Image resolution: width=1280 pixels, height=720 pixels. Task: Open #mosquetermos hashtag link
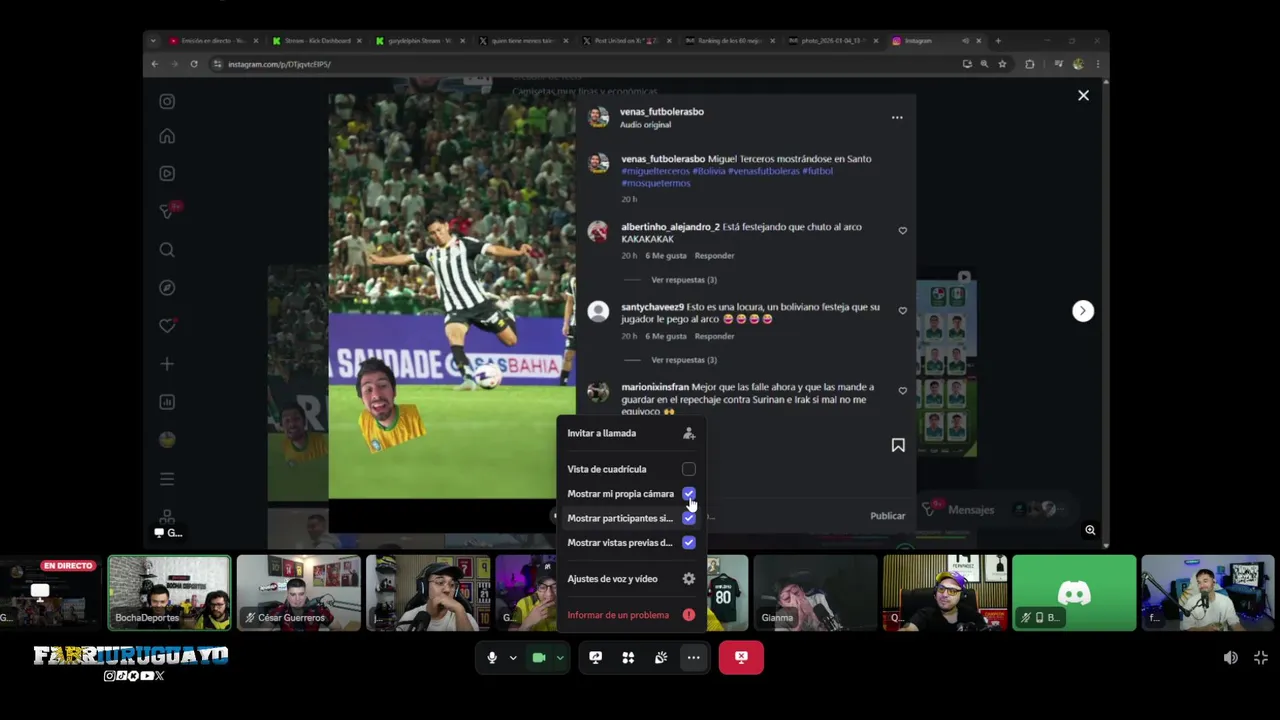pos(656,183)
